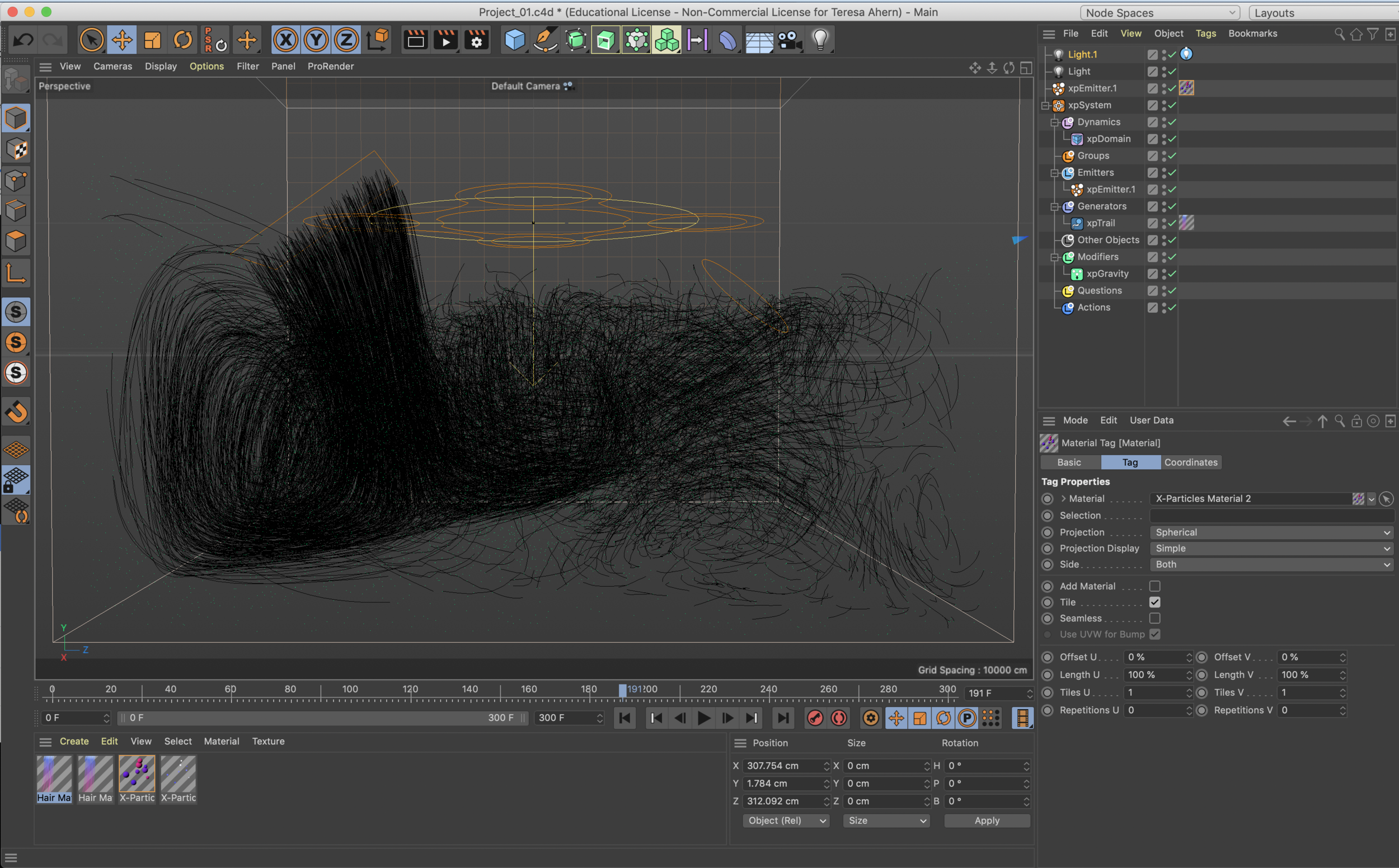Click the Apply button in the coordinates panel
The height and width of the screenshot is (868, 1399).
tap(986, 820)
